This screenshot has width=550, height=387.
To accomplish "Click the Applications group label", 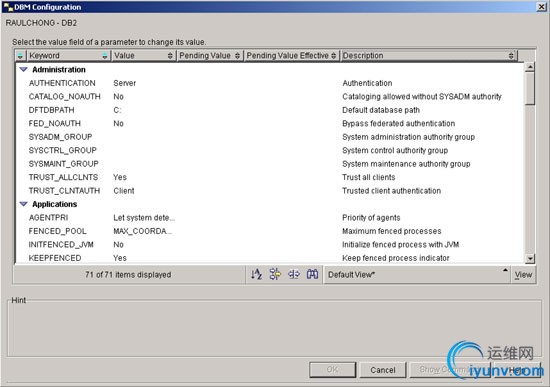I will 55,204.
